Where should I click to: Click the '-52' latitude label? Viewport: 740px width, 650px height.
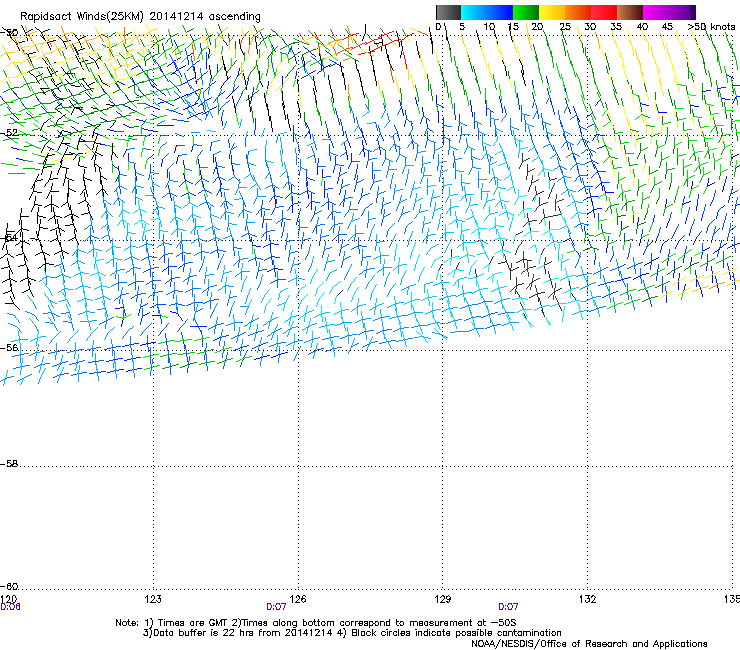pos(9,133)
